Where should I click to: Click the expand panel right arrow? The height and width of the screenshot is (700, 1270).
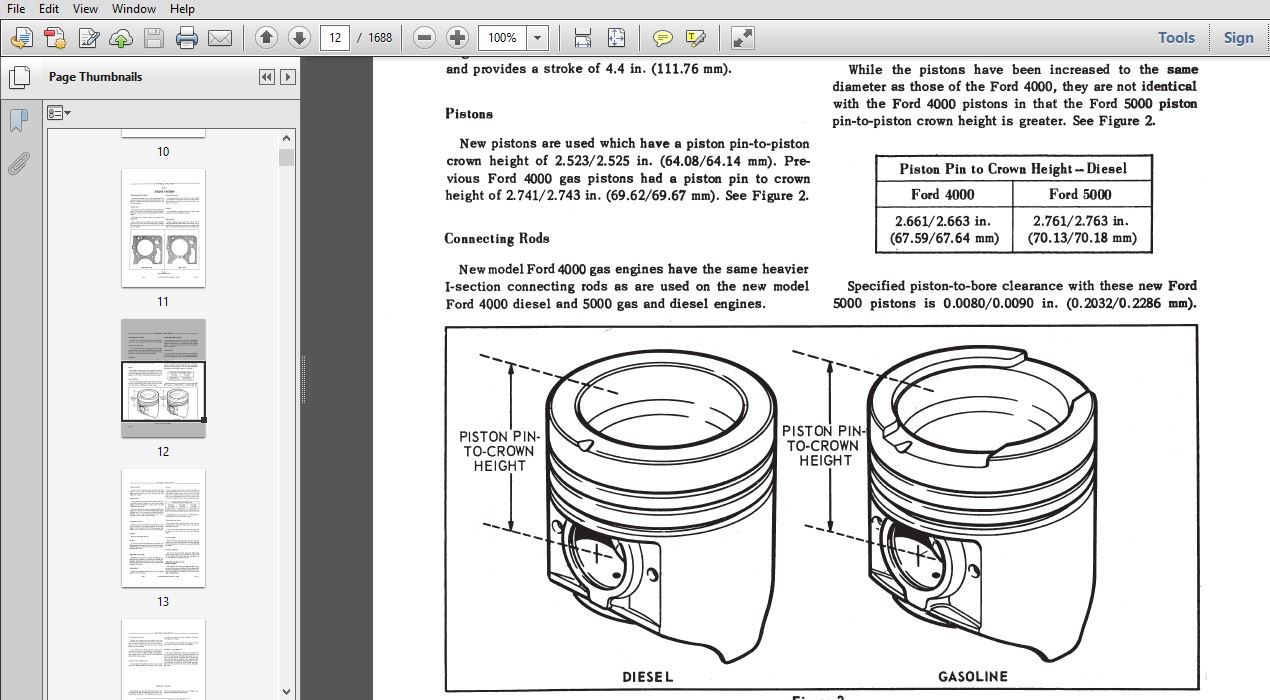(288, 77)
